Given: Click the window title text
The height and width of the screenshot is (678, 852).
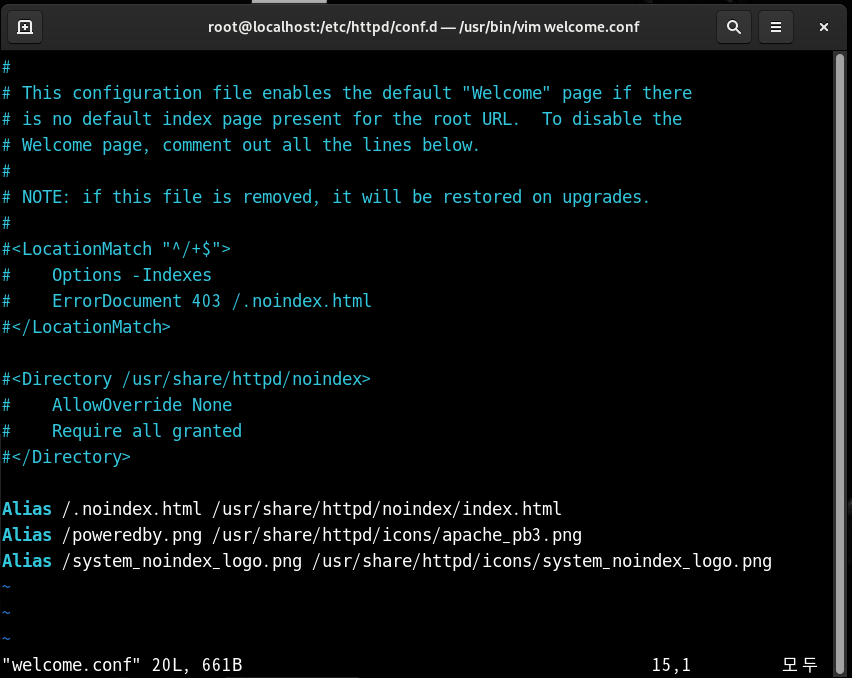Looking at the screenshot, I should click(x=424, y=27).
